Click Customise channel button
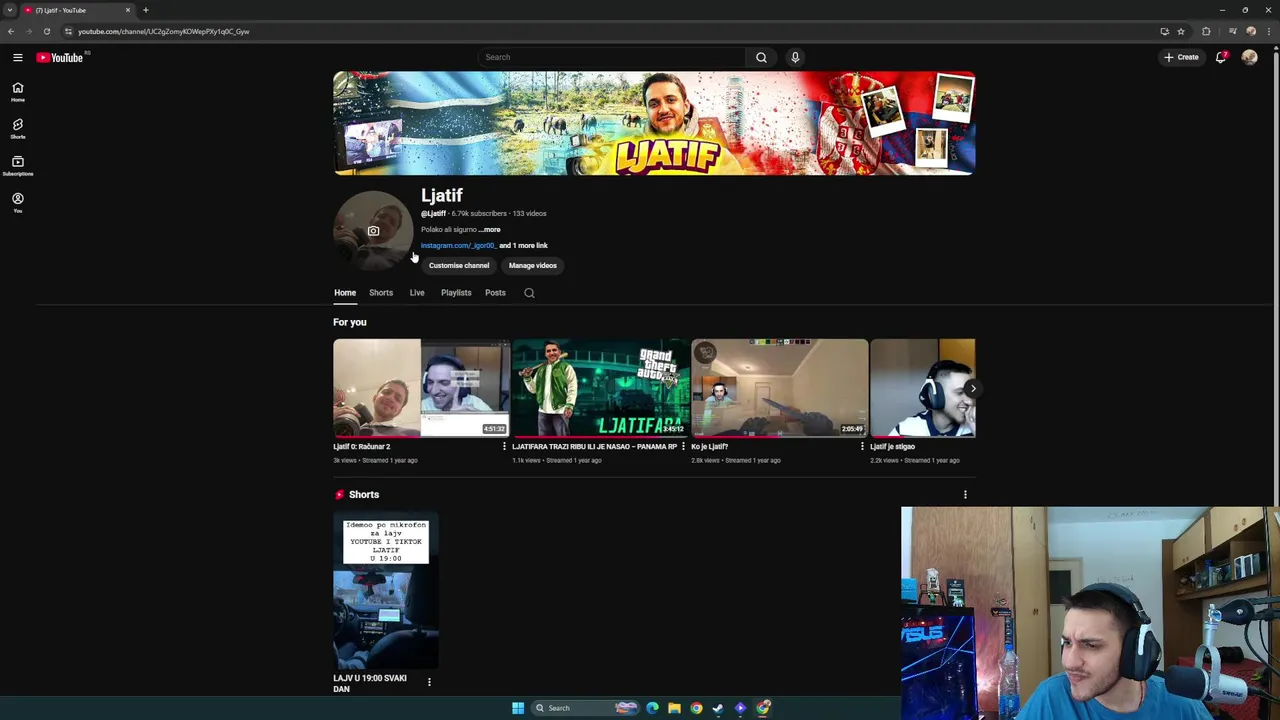 tap(459, 266)
